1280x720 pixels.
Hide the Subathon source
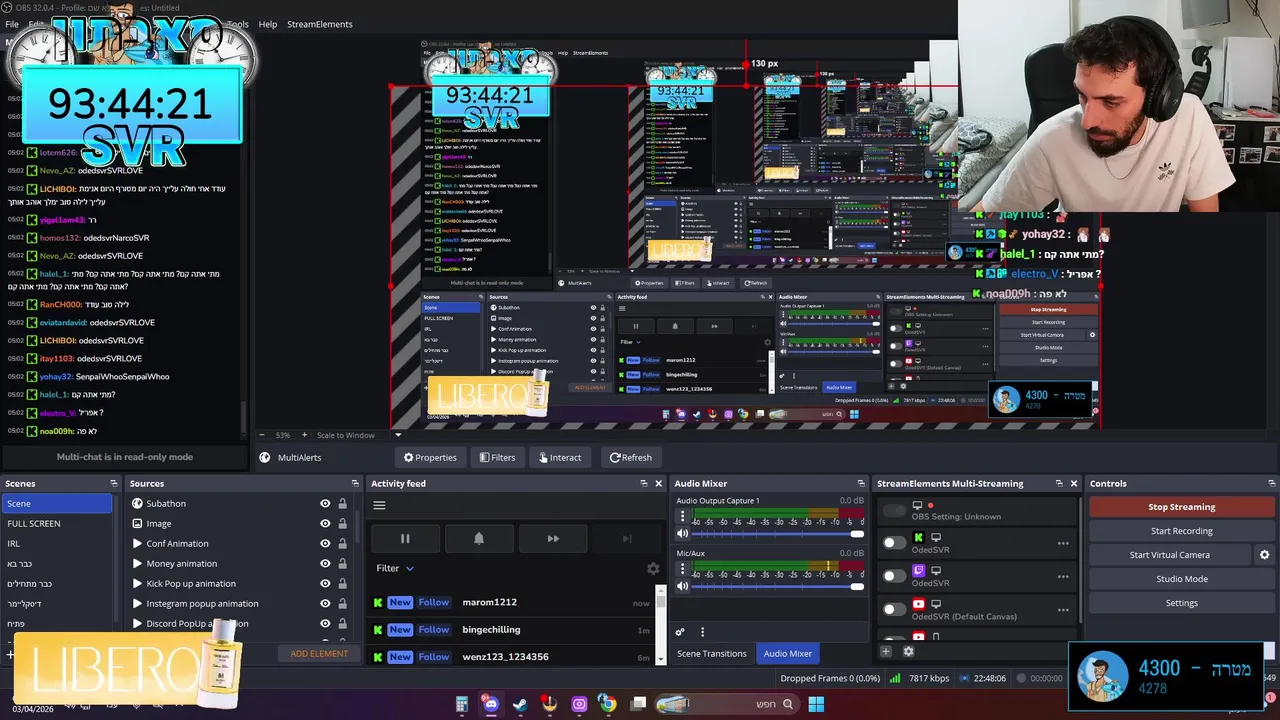[325, 504]
